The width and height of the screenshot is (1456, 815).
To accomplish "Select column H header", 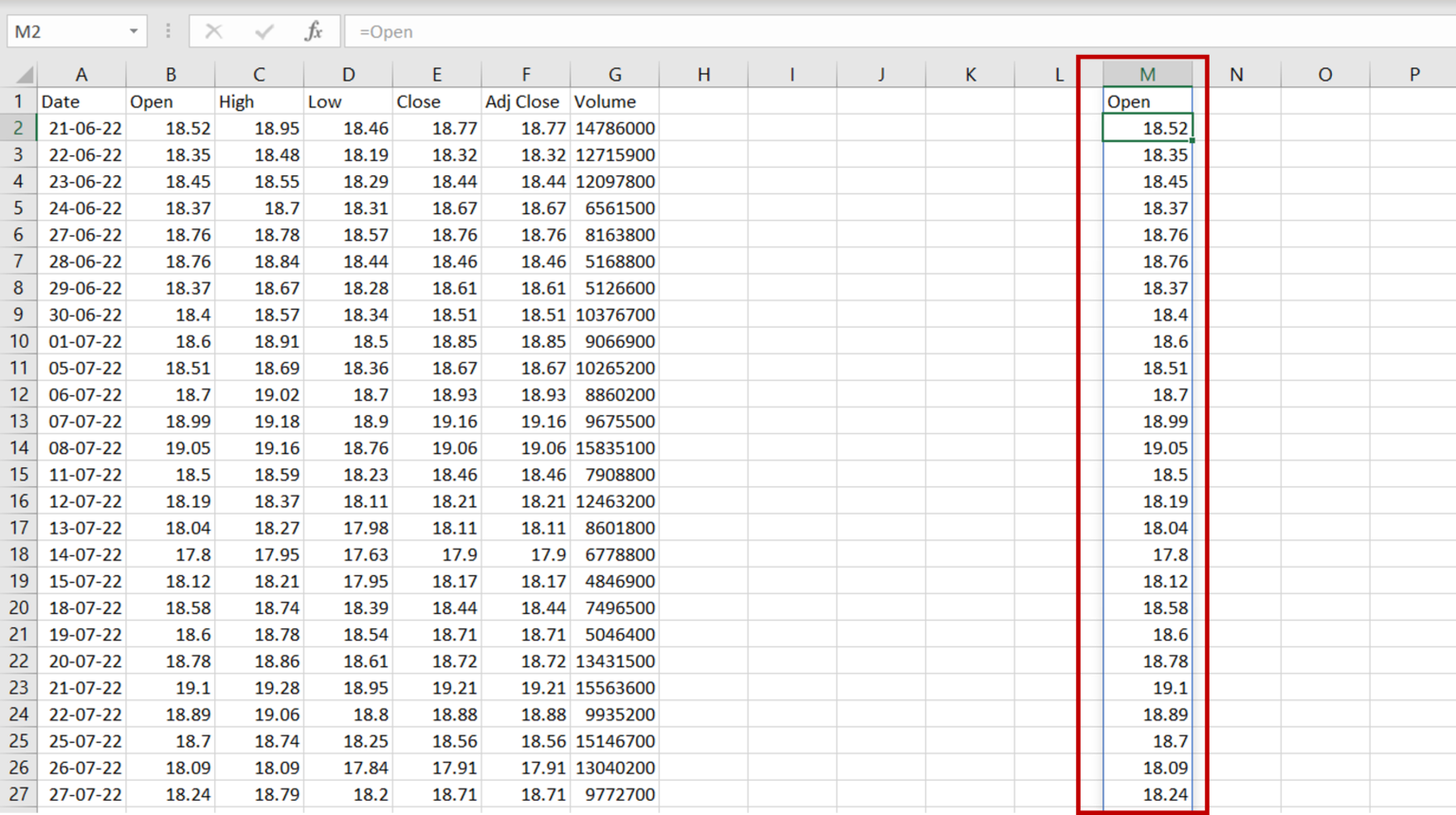I will point(703,73).
